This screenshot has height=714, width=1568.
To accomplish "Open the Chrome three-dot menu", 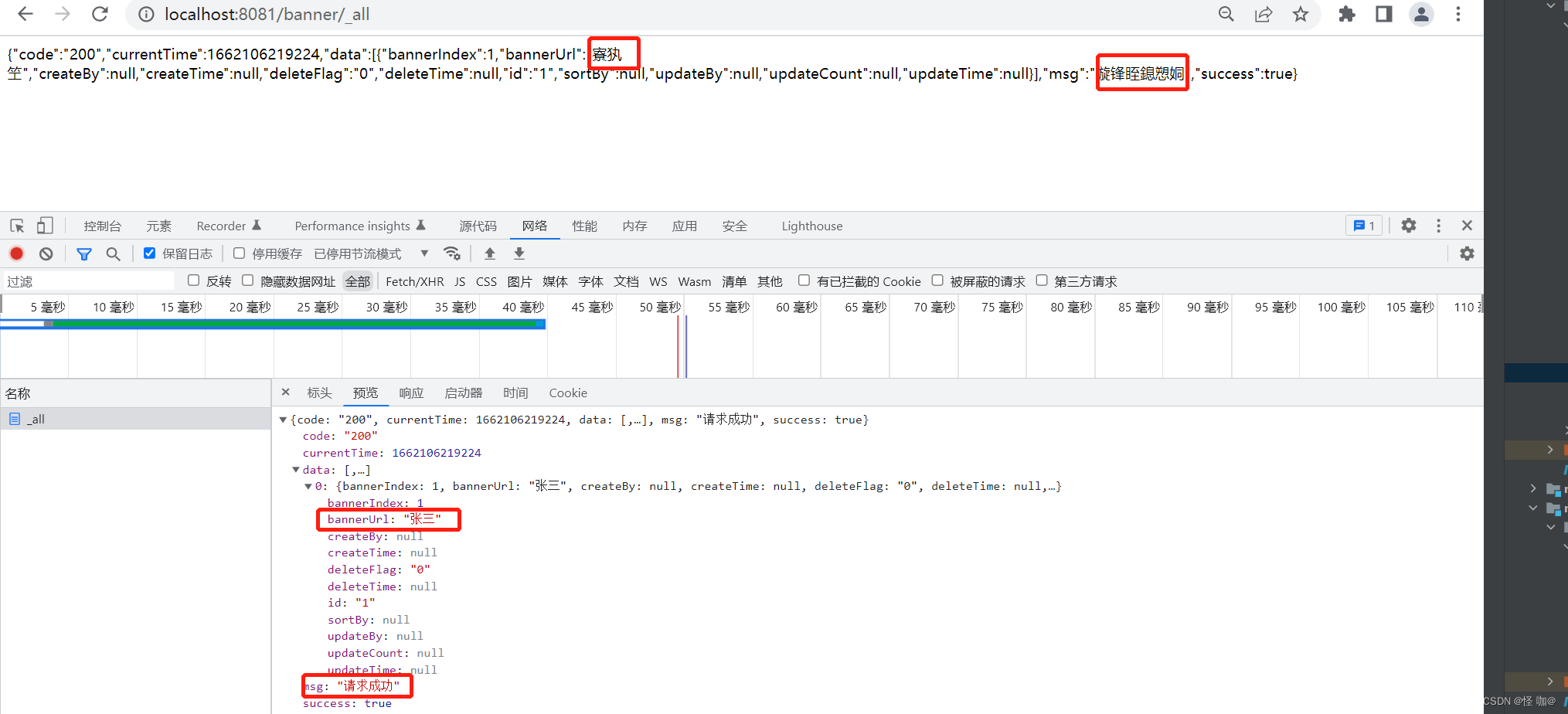I will point(1458,14).
